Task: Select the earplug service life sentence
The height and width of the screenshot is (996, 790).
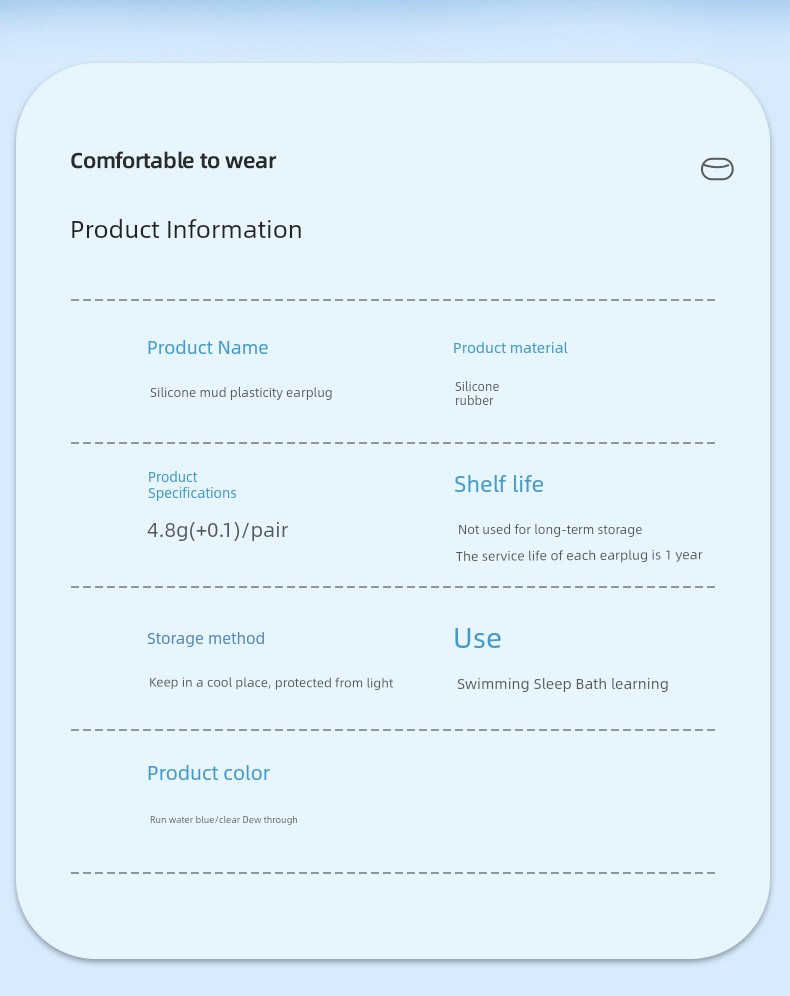Action: [579, 556]
